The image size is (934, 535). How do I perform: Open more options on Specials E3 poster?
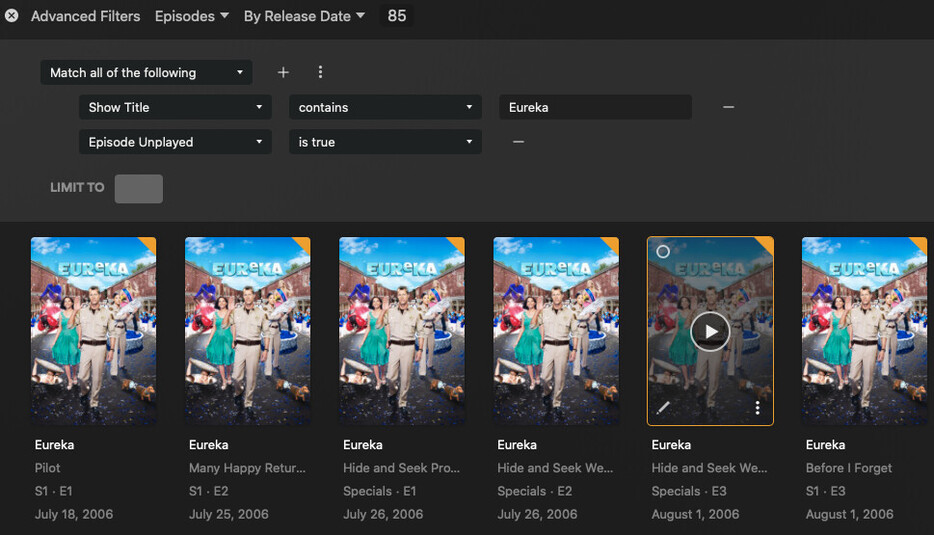(x=757, y=408)
